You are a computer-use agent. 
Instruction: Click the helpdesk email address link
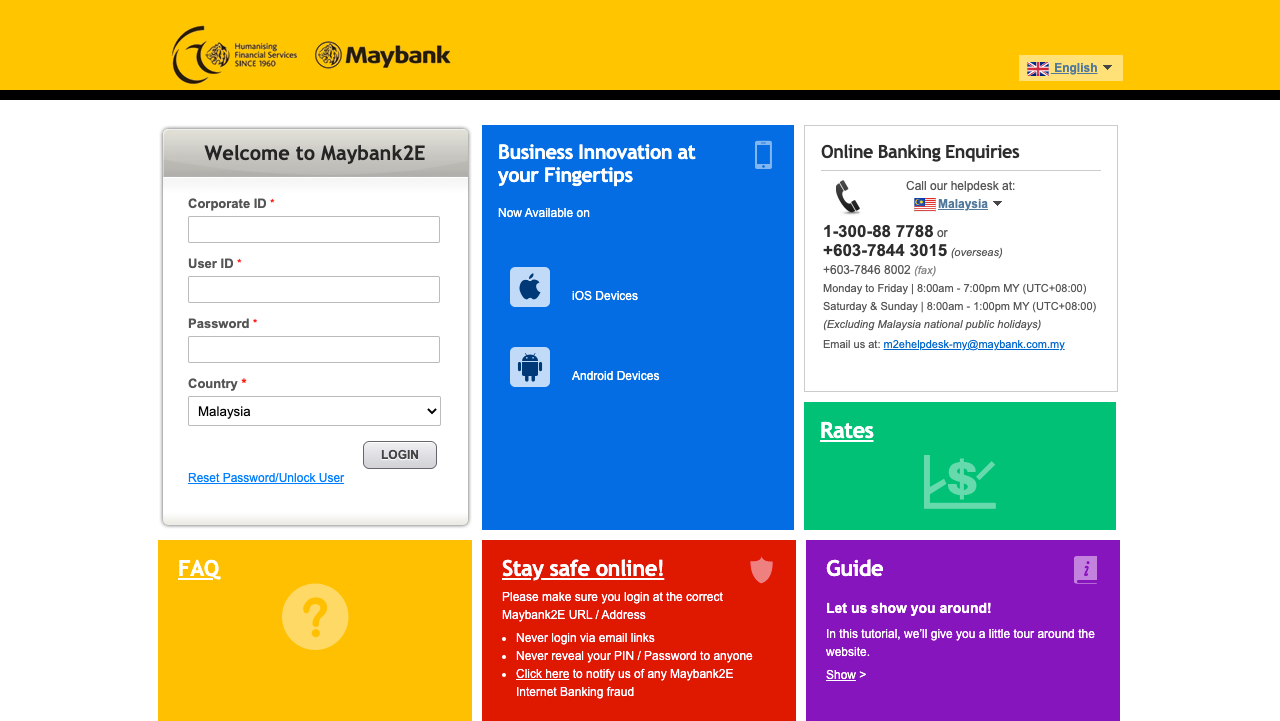[974, 344]
